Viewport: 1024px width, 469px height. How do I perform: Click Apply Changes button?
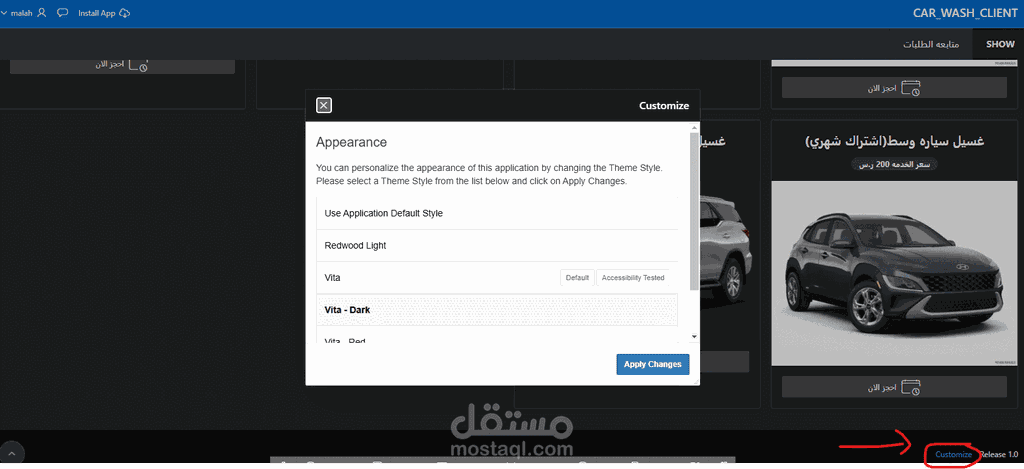tap(652, 364)
